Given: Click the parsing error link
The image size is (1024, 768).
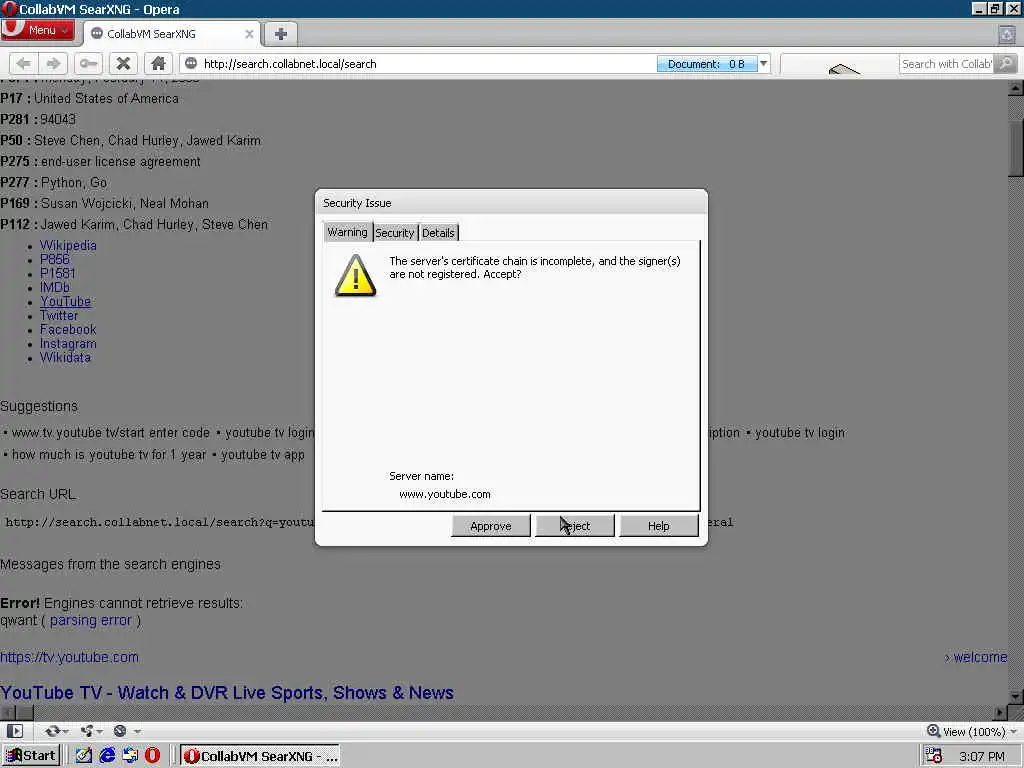Looking at the screenshot, I should (91, 620).
